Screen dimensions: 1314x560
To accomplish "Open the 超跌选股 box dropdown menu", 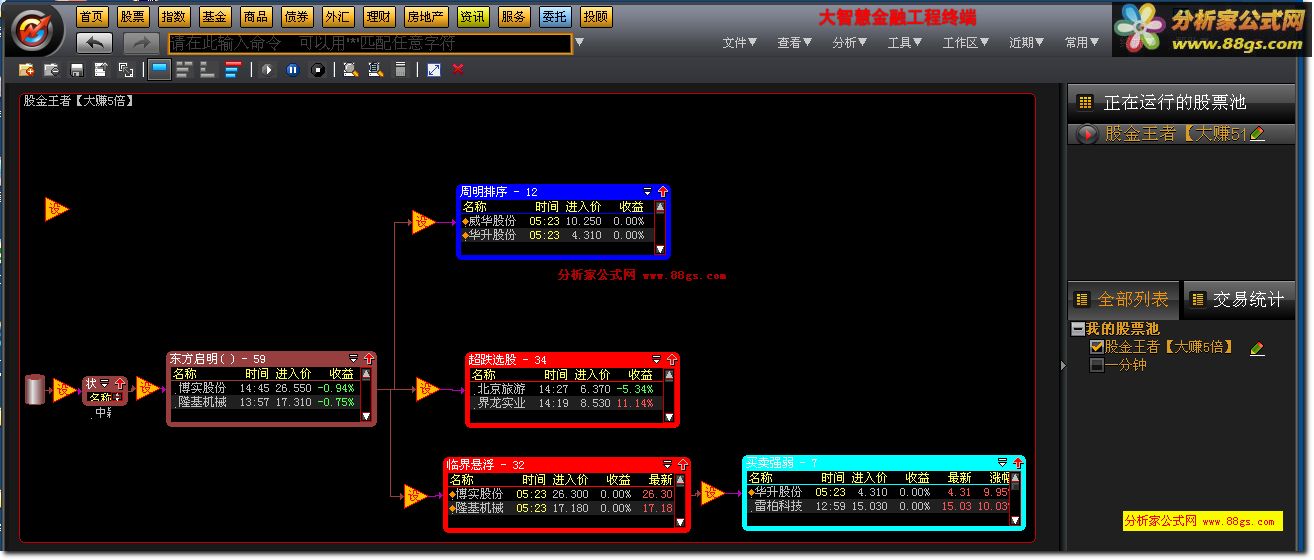I will (657, 359).
